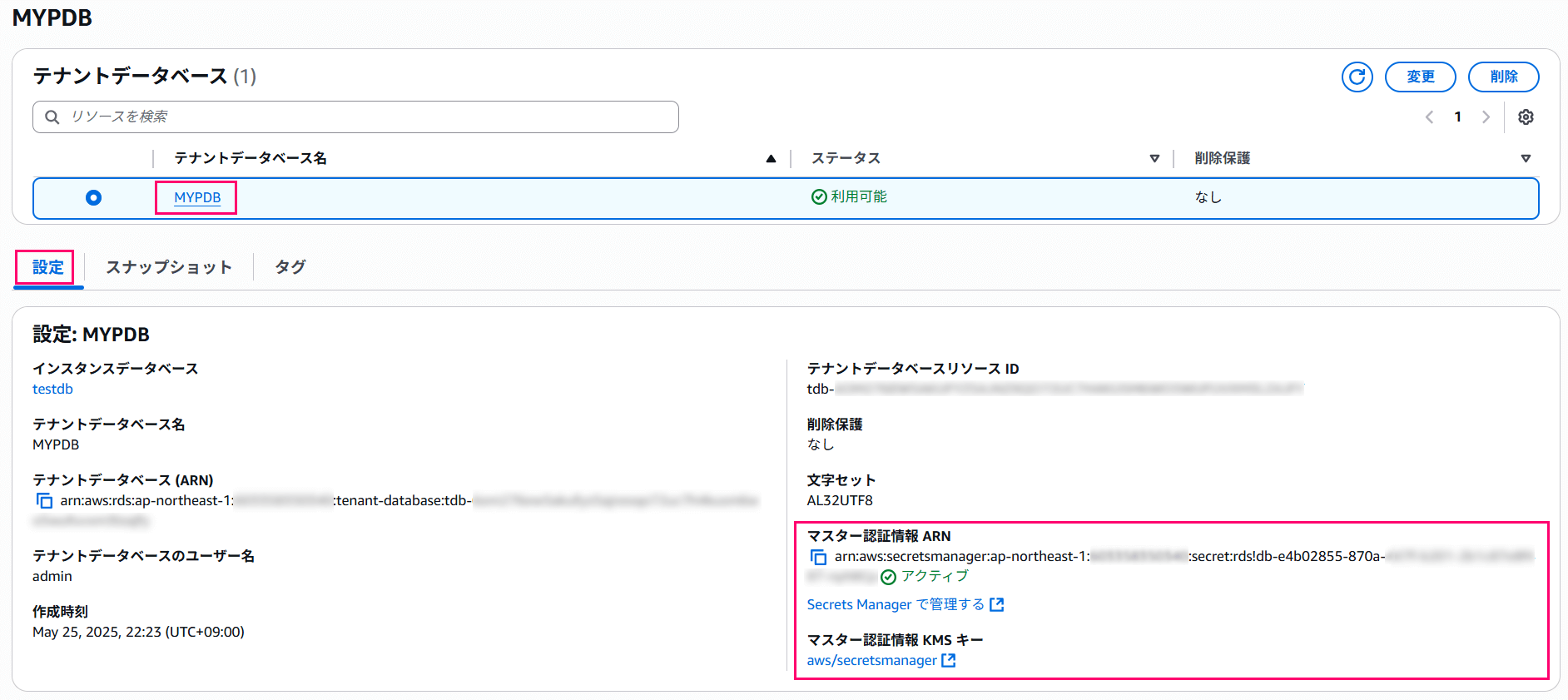The width and height of the screenshot is (1568, 700).
Task: Go to previous page arrow
Action: [1429, 117]
